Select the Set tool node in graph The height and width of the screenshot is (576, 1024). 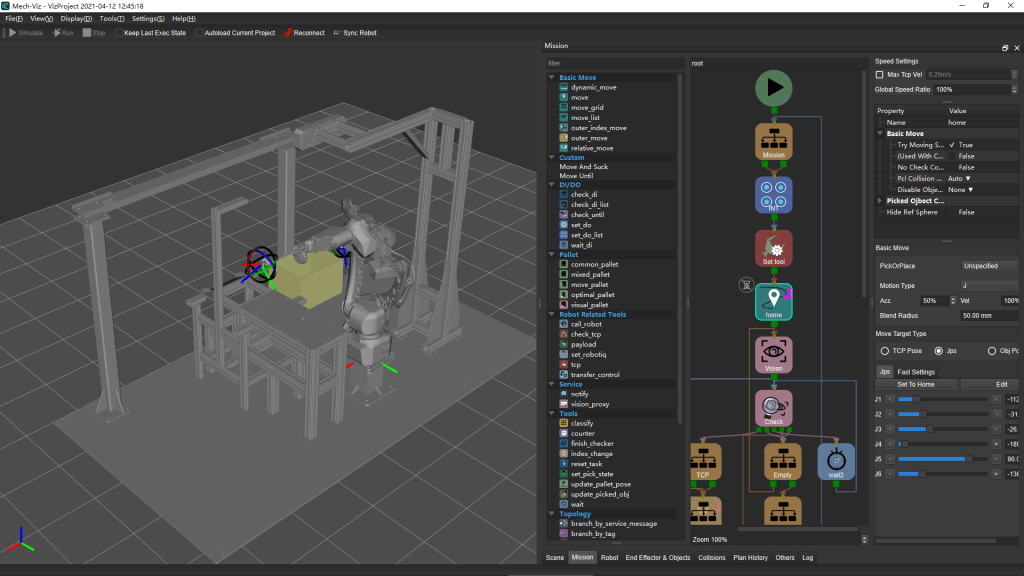(x=773, y=248)
